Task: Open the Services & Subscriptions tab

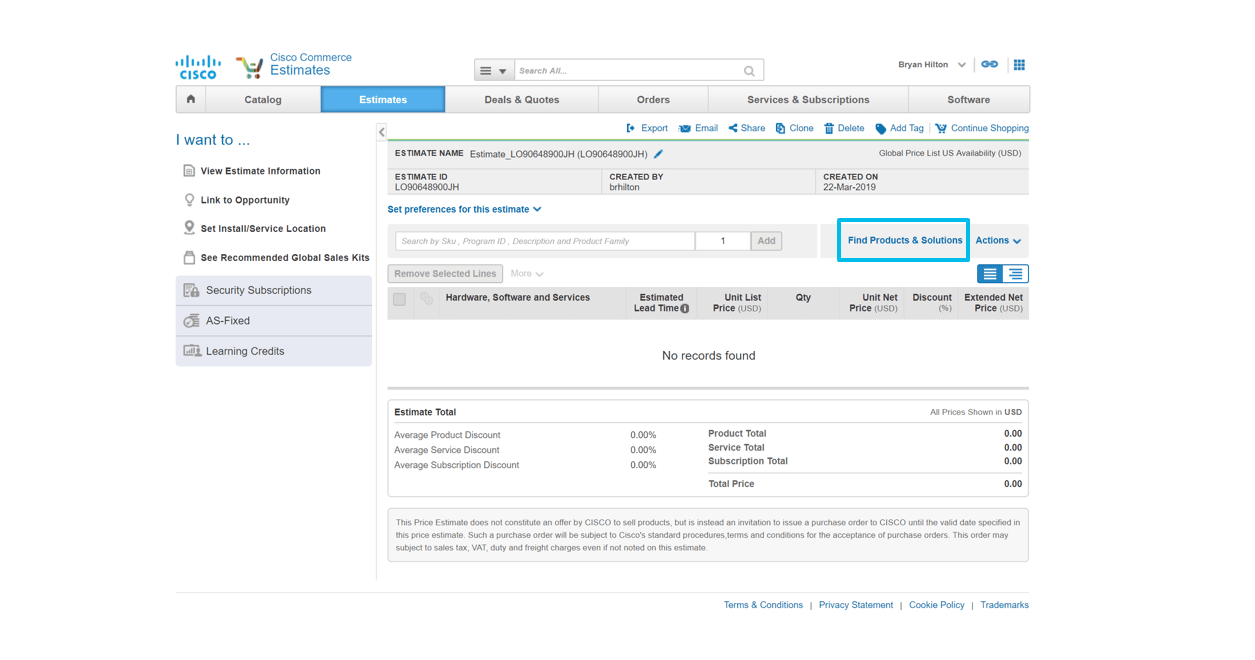Action: coord(808,99)
